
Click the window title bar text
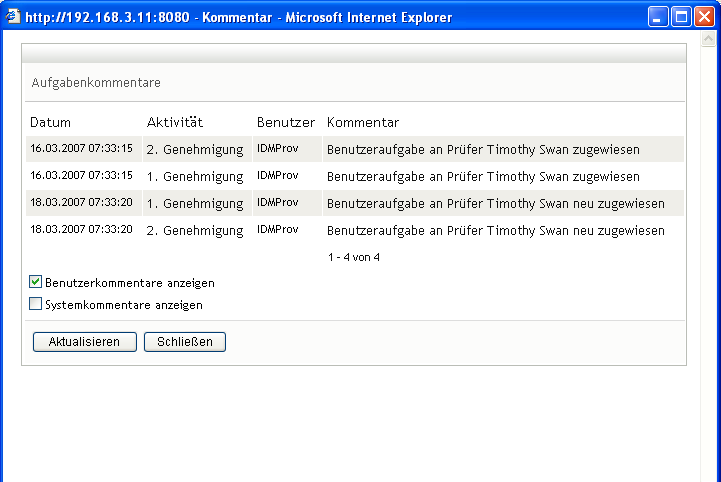click(x=238, y=17)
